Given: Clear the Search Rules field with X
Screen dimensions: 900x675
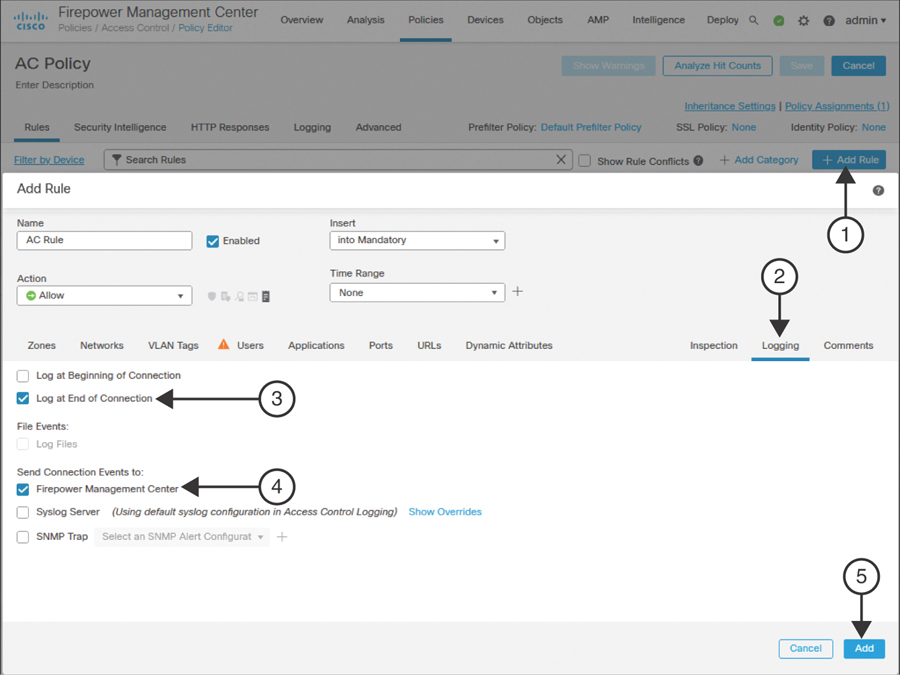Looking at the screenshot, I should [561, 160].
